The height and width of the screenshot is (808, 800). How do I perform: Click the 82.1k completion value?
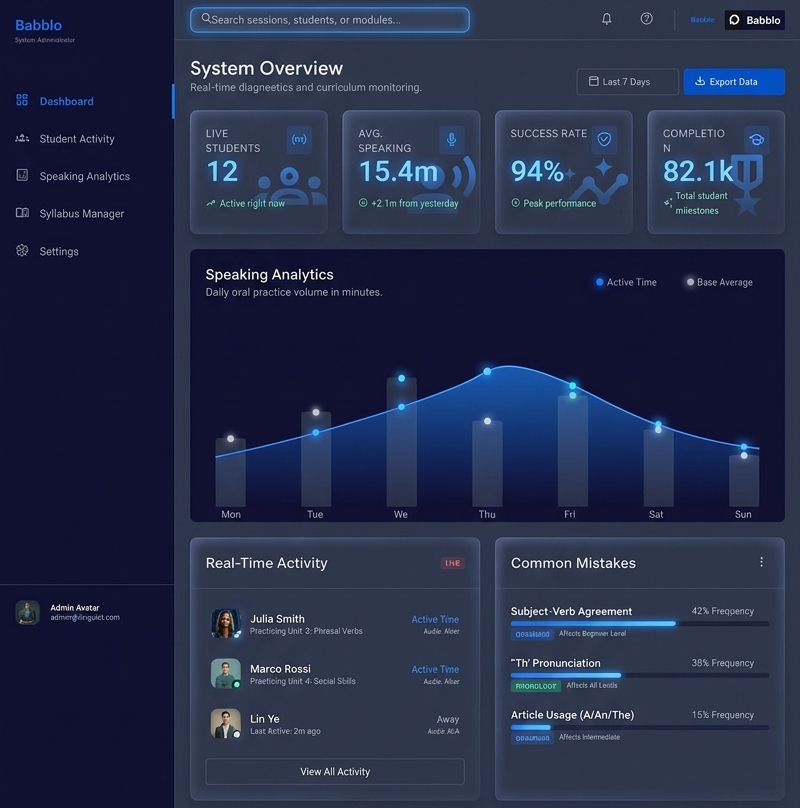point(698,172)
